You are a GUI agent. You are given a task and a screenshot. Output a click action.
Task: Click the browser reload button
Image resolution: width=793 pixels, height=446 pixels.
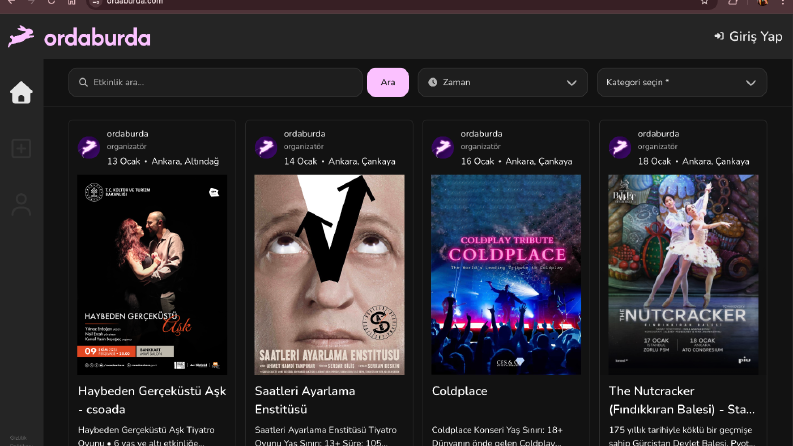[51, 2]
